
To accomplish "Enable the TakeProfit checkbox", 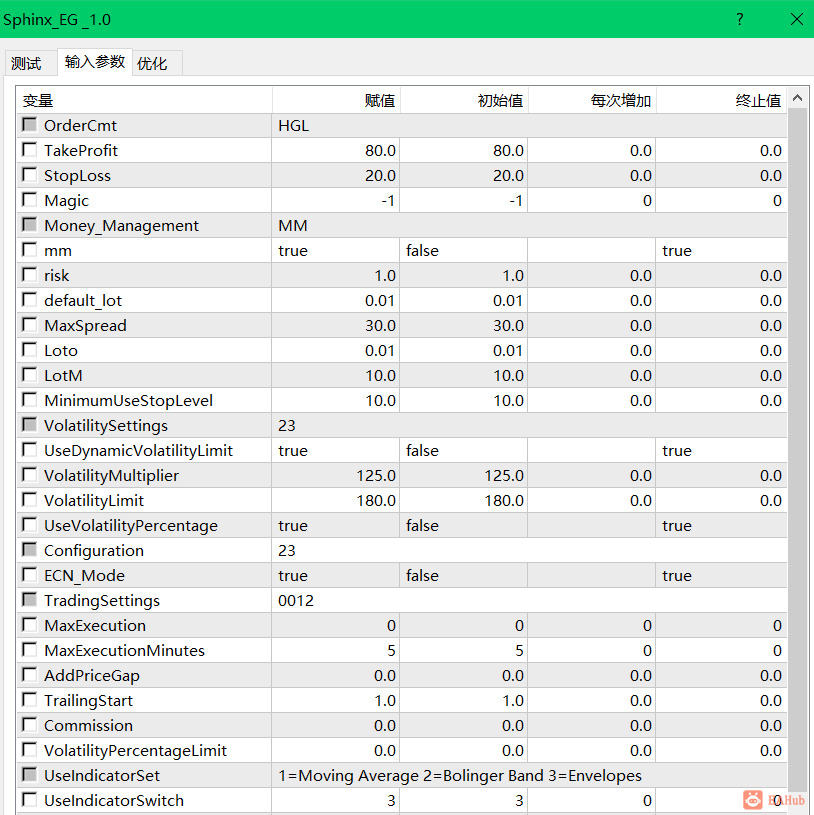I will pos(30,150).
